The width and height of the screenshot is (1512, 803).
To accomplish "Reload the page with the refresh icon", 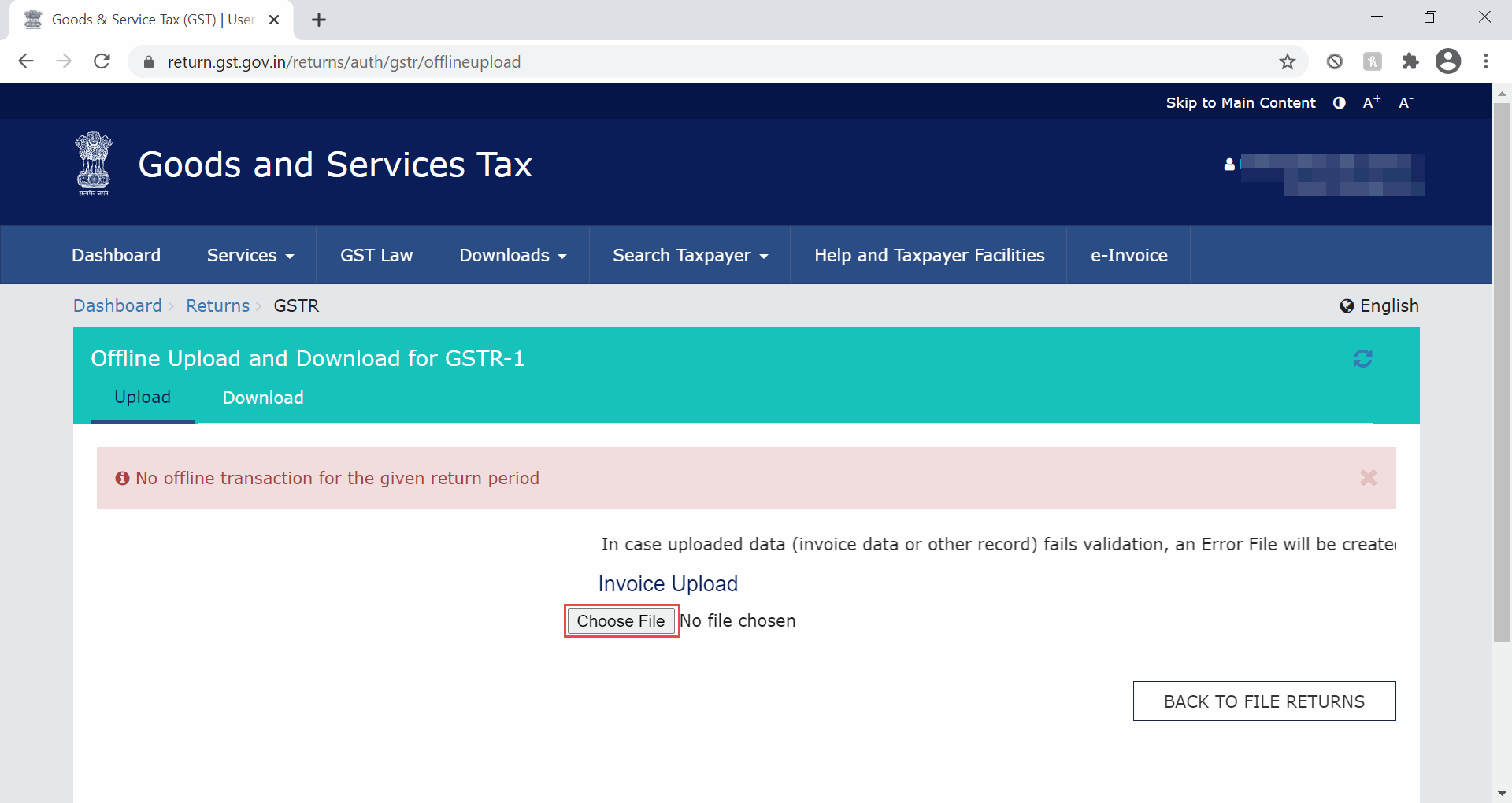I will click(x=102, y=61).
